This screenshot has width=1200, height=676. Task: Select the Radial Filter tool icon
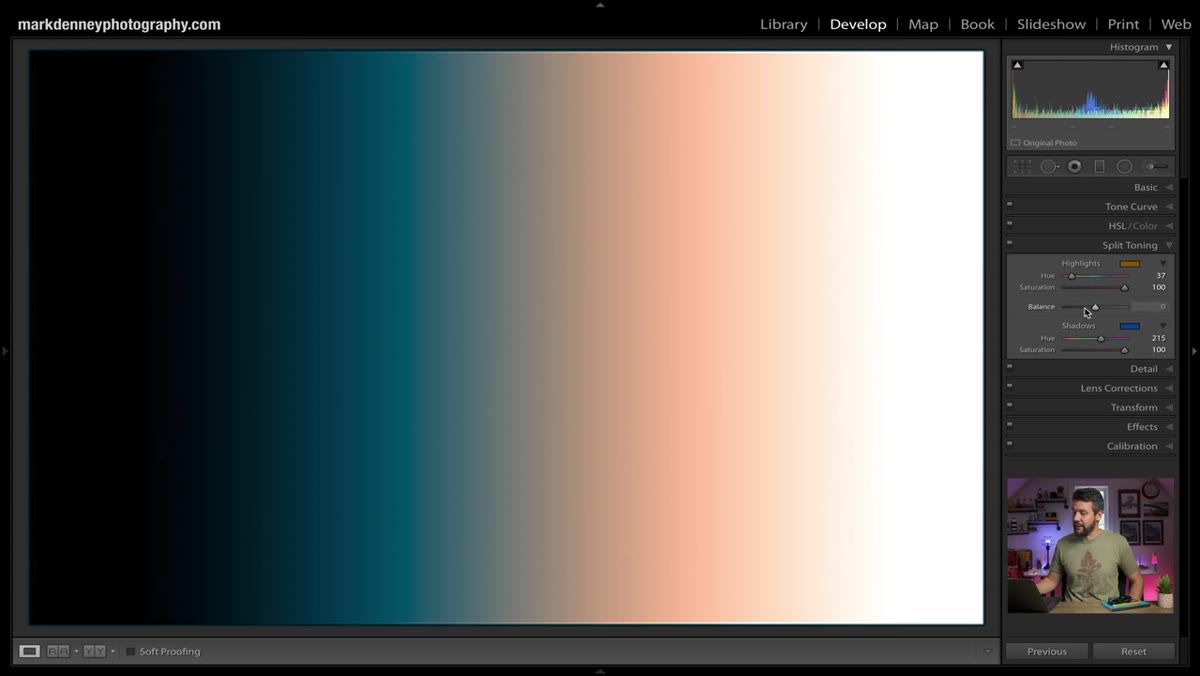pos(1124,167)
